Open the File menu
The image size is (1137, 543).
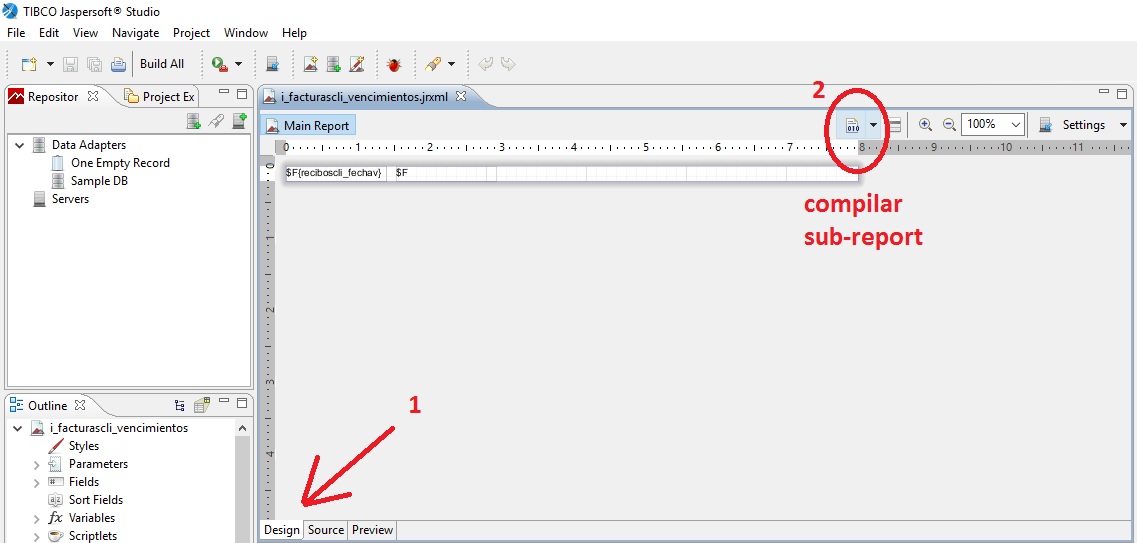16,33
